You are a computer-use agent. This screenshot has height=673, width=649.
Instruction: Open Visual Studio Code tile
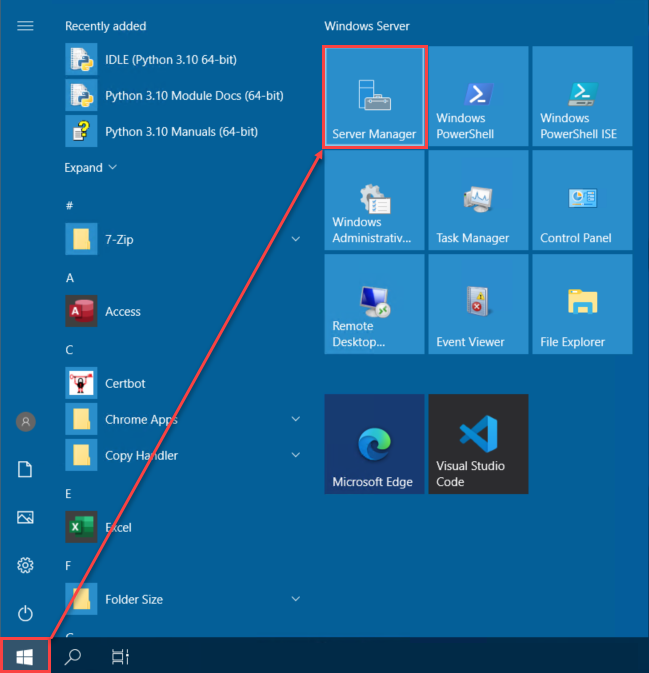tap(478, 444)
